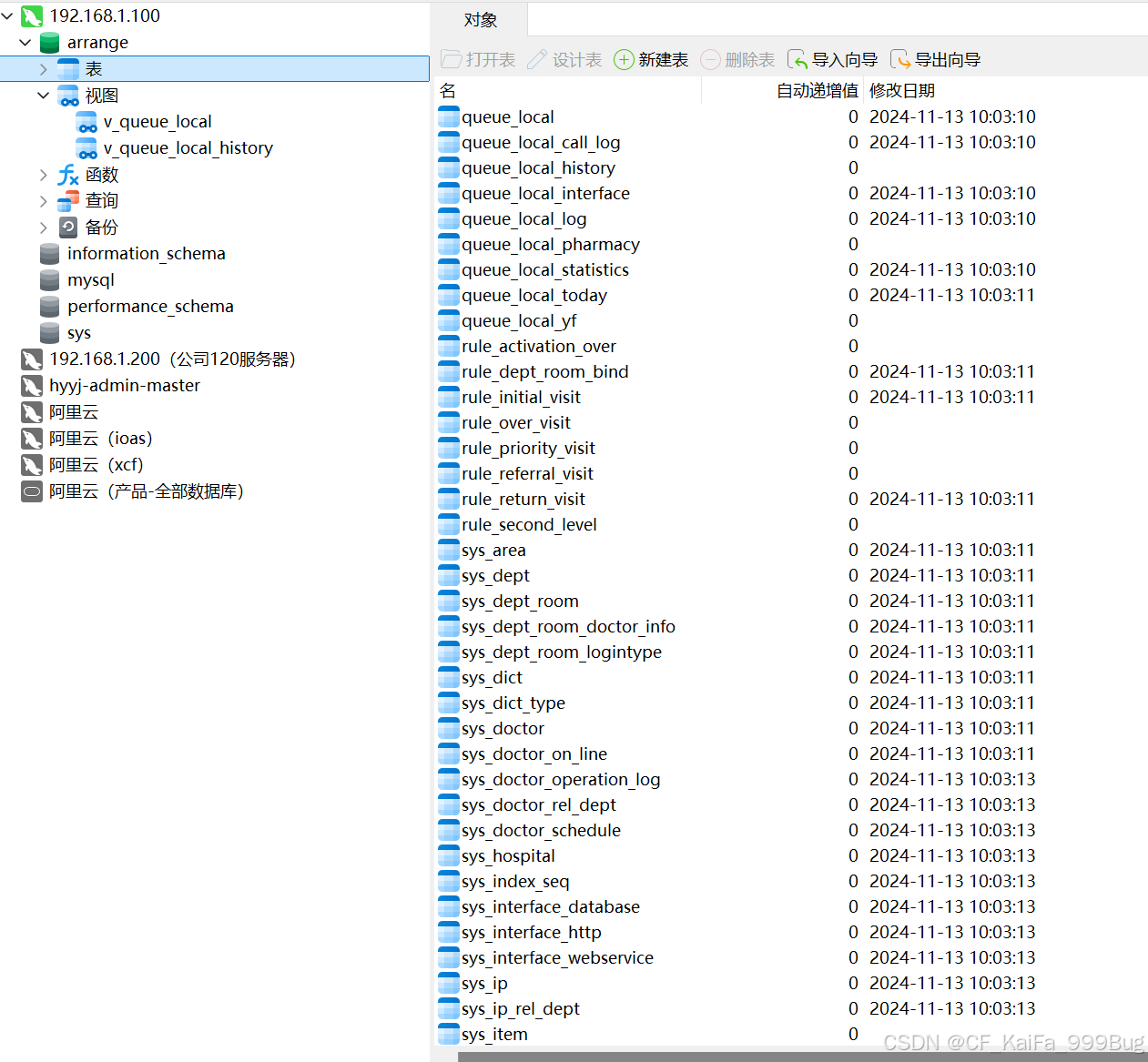
Task: Collapse the 192.168.1.100 connection node
Action: click(7, 16)
